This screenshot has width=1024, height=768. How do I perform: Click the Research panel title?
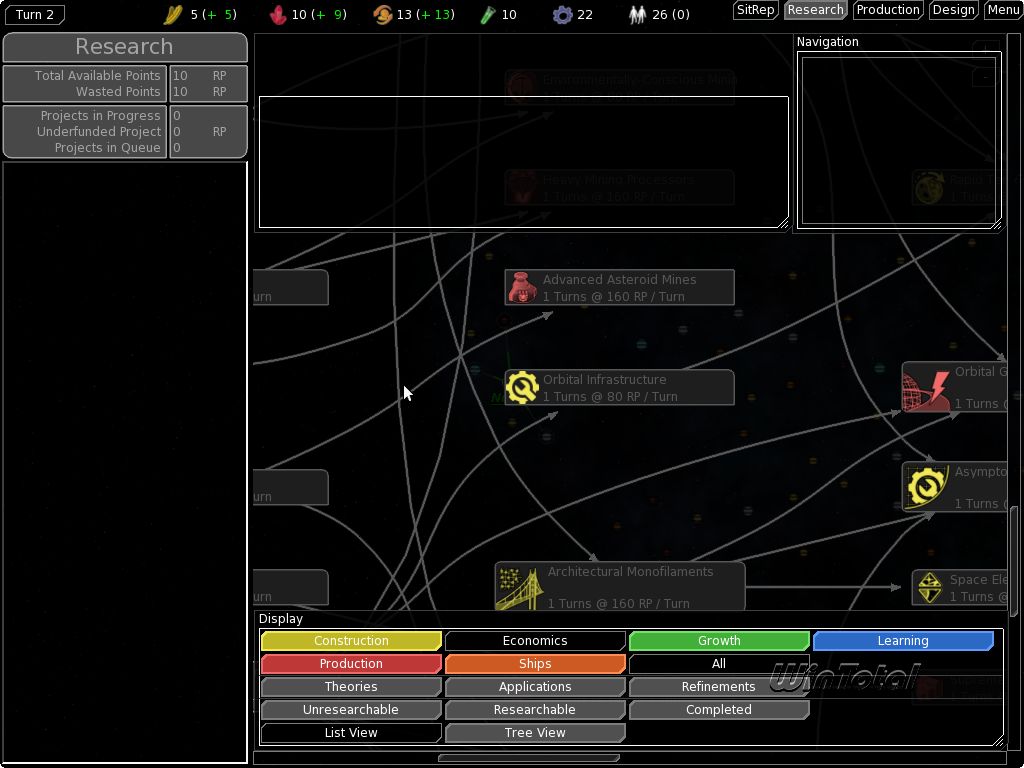click(124, 46)
